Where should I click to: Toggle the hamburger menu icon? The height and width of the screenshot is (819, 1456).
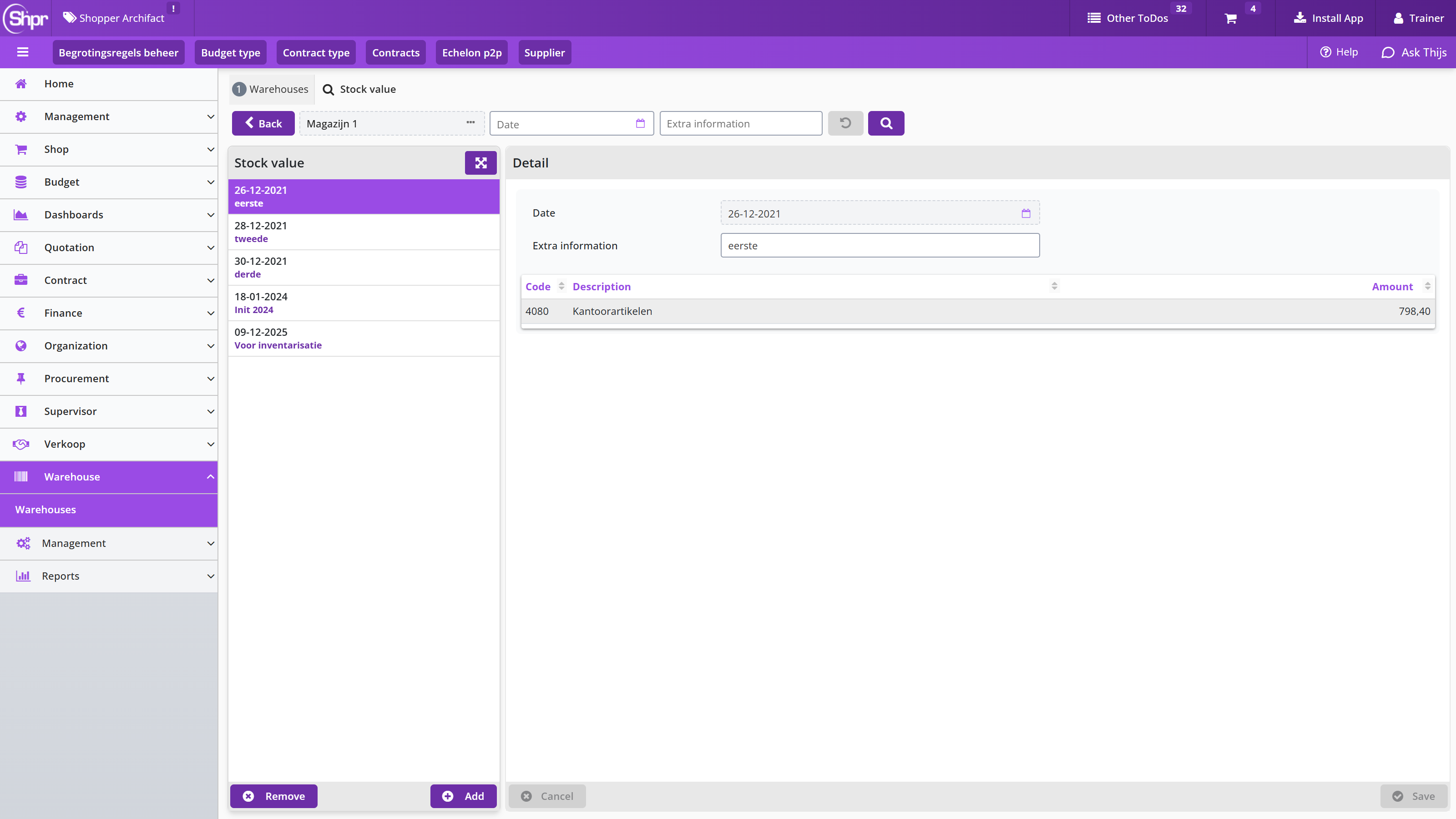click(x=23, y=52)
